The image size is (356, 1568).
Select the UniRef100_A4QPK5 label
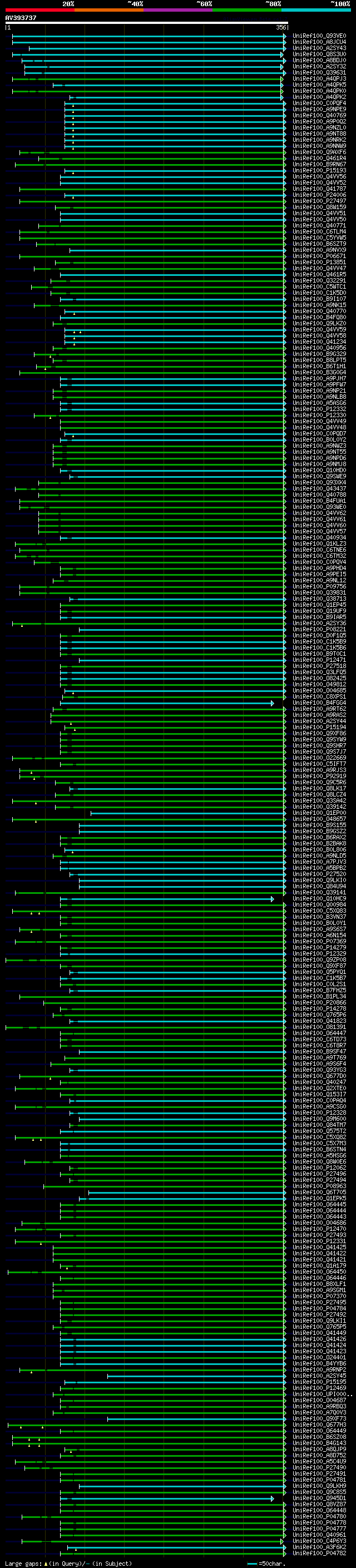[319, 85]
